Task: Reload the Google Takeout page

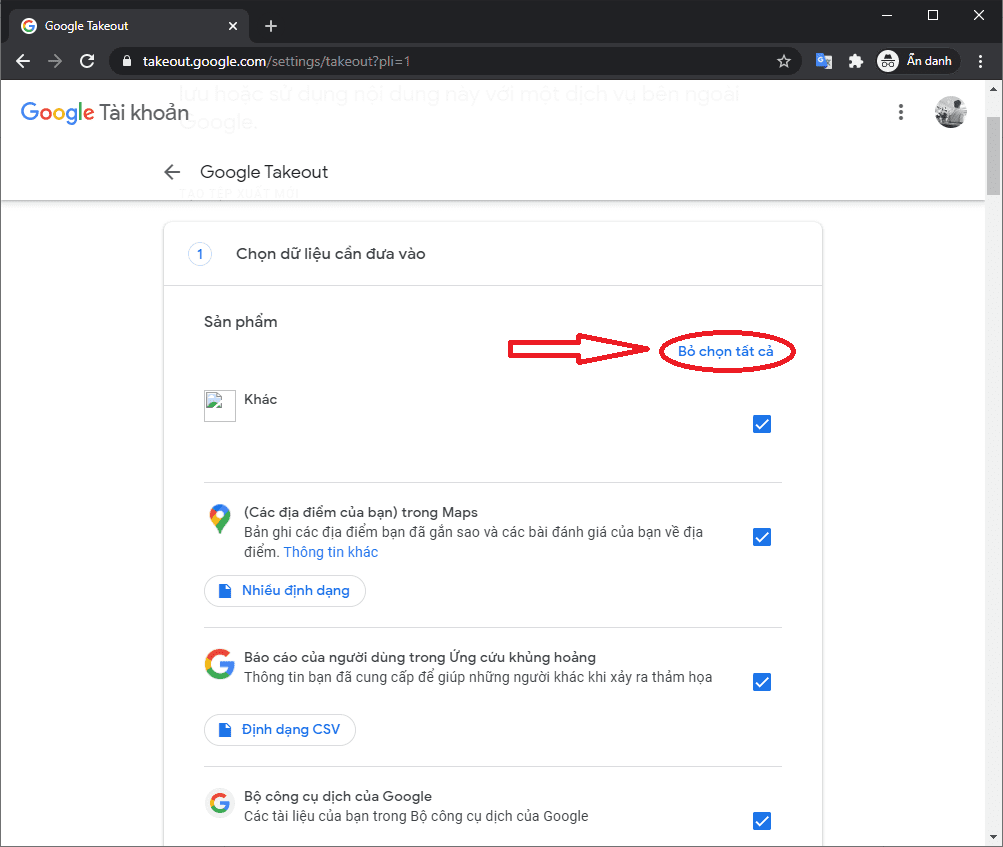Action: point(87,61)
